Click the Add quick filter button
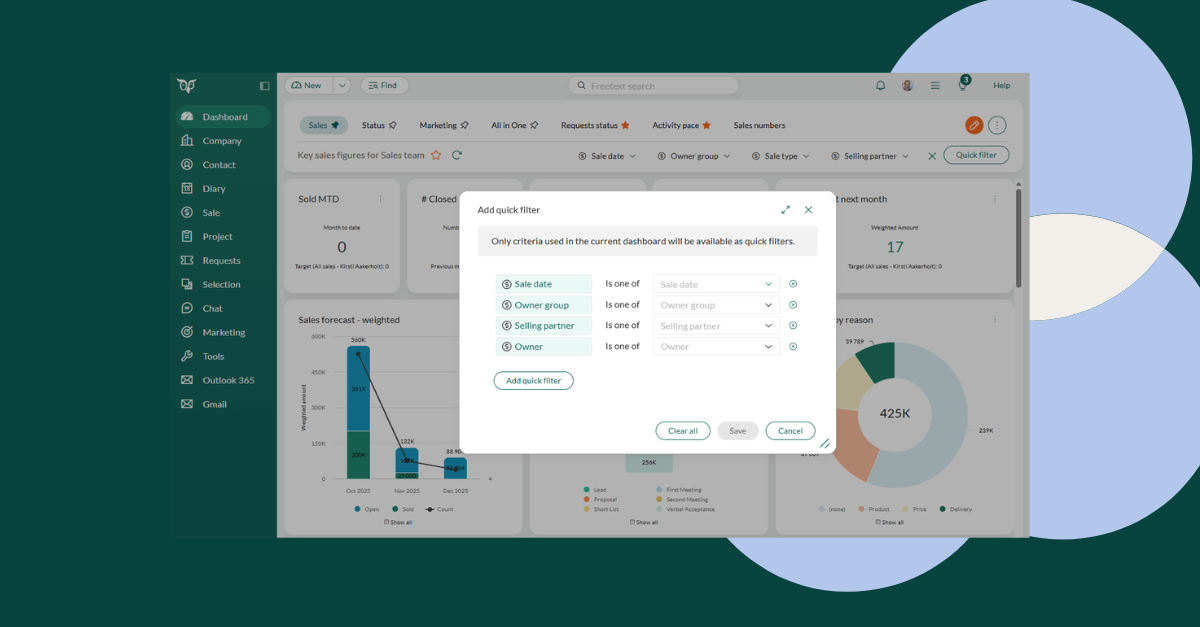The image size is (1200, 627). pos(533,381)
